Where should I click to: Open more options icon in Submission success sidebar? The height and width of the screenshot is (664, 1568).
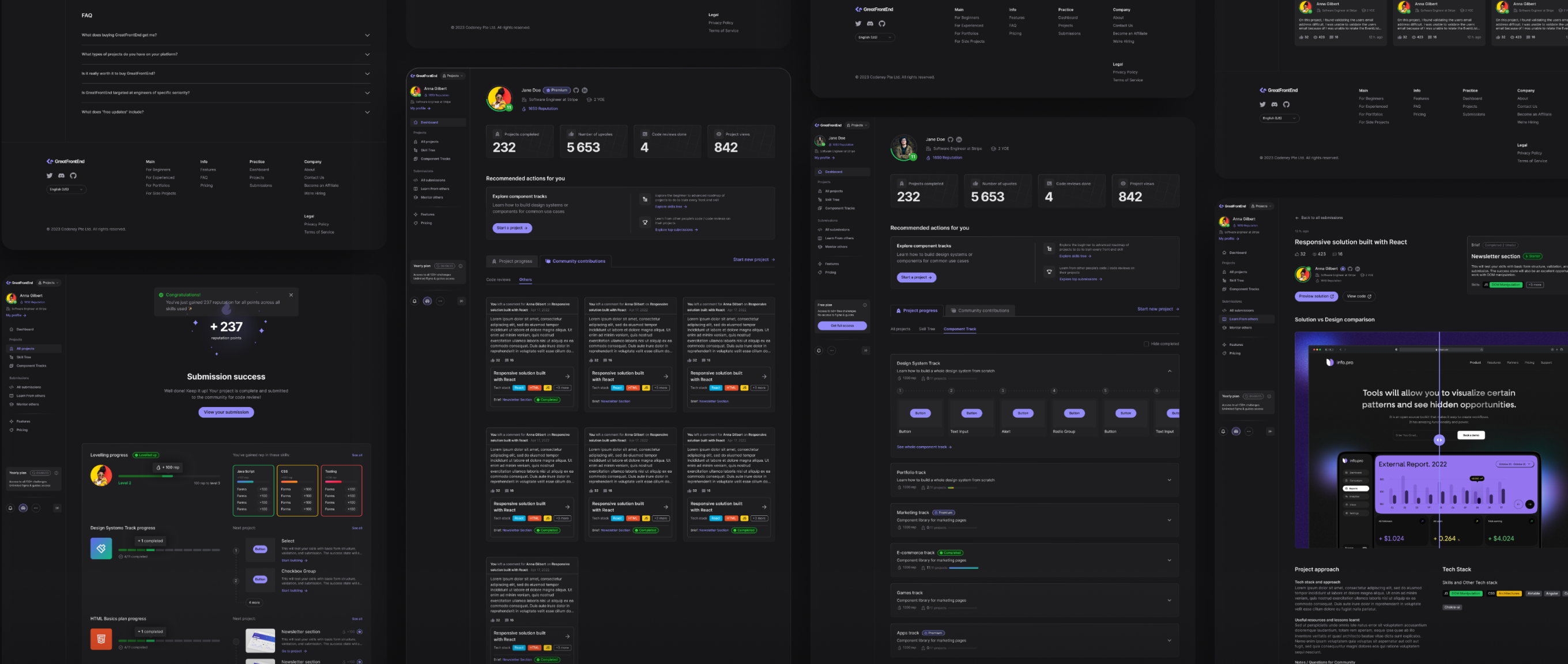(36, 508)
